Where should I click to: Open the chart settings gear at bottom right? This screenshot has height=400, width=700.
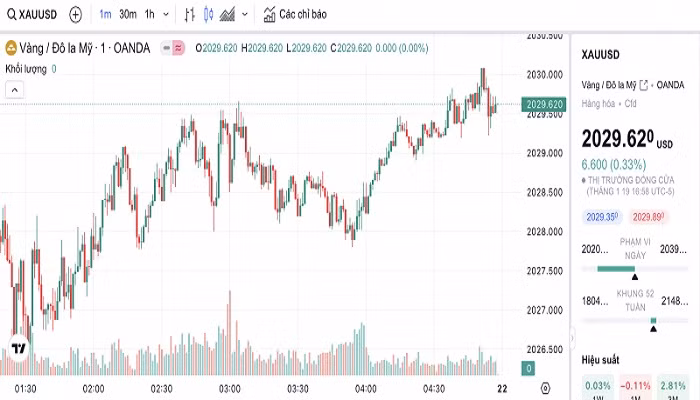tap(545, 387)
